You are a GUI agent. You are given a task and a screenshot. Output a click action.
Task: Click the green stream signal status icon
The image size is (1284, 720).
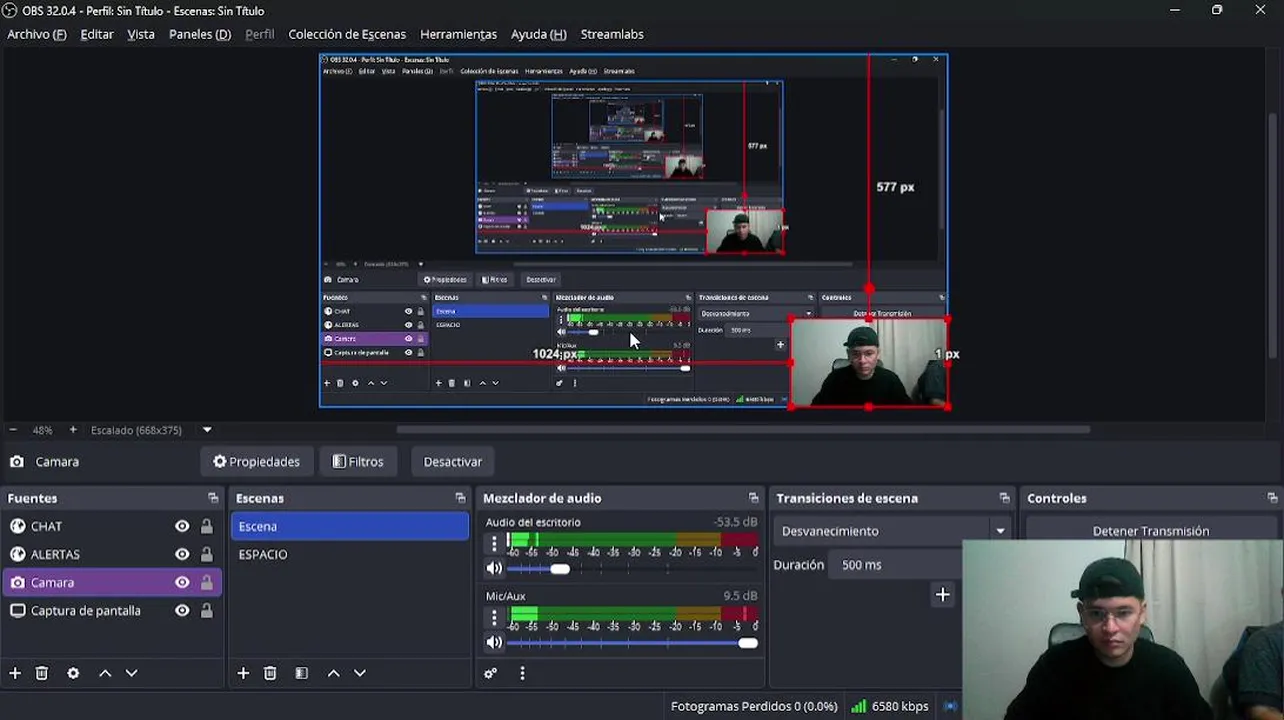pos(858,706)
